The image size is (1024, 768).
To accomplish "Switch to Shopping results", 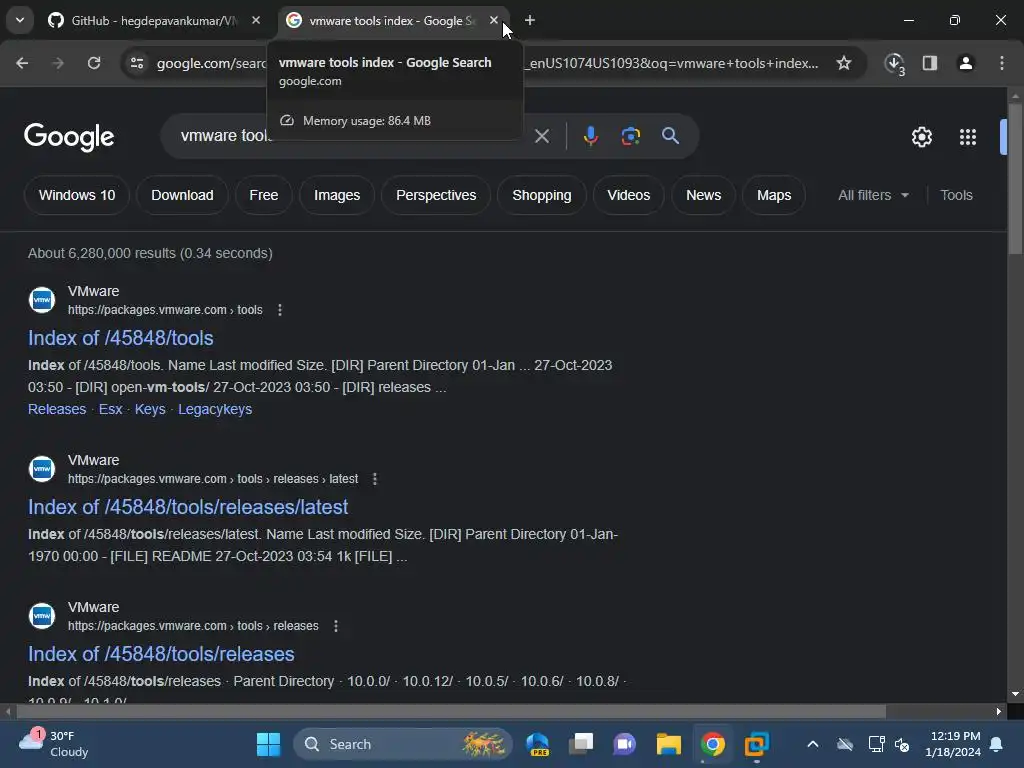I will pos(541,195).
